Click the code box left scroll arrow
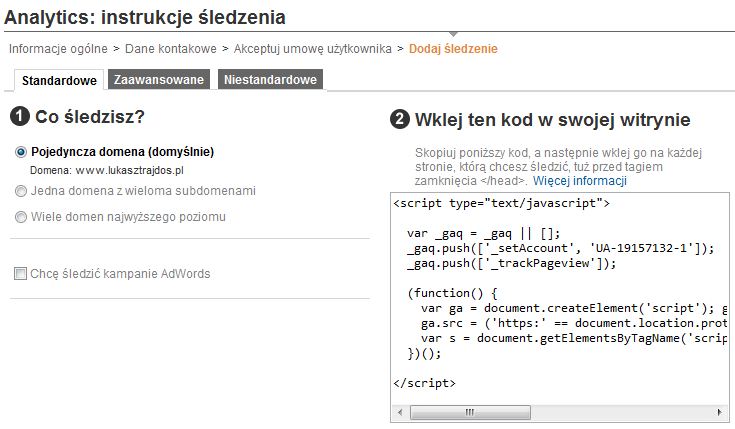The image size is (735, 429). click(400, 413)
